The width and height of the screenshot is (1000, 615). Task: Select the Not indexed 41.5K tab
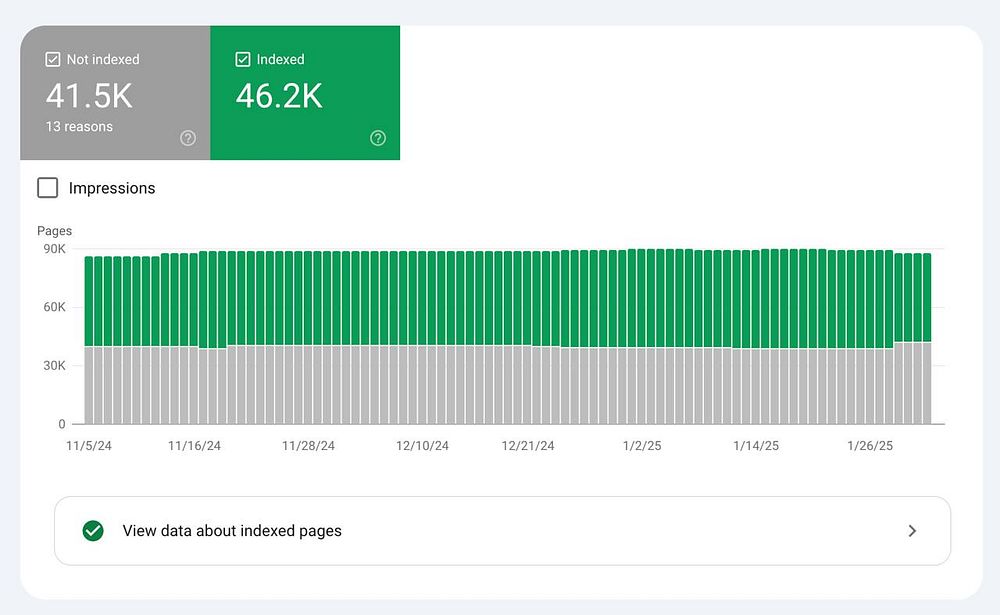[x=115, y=93]
